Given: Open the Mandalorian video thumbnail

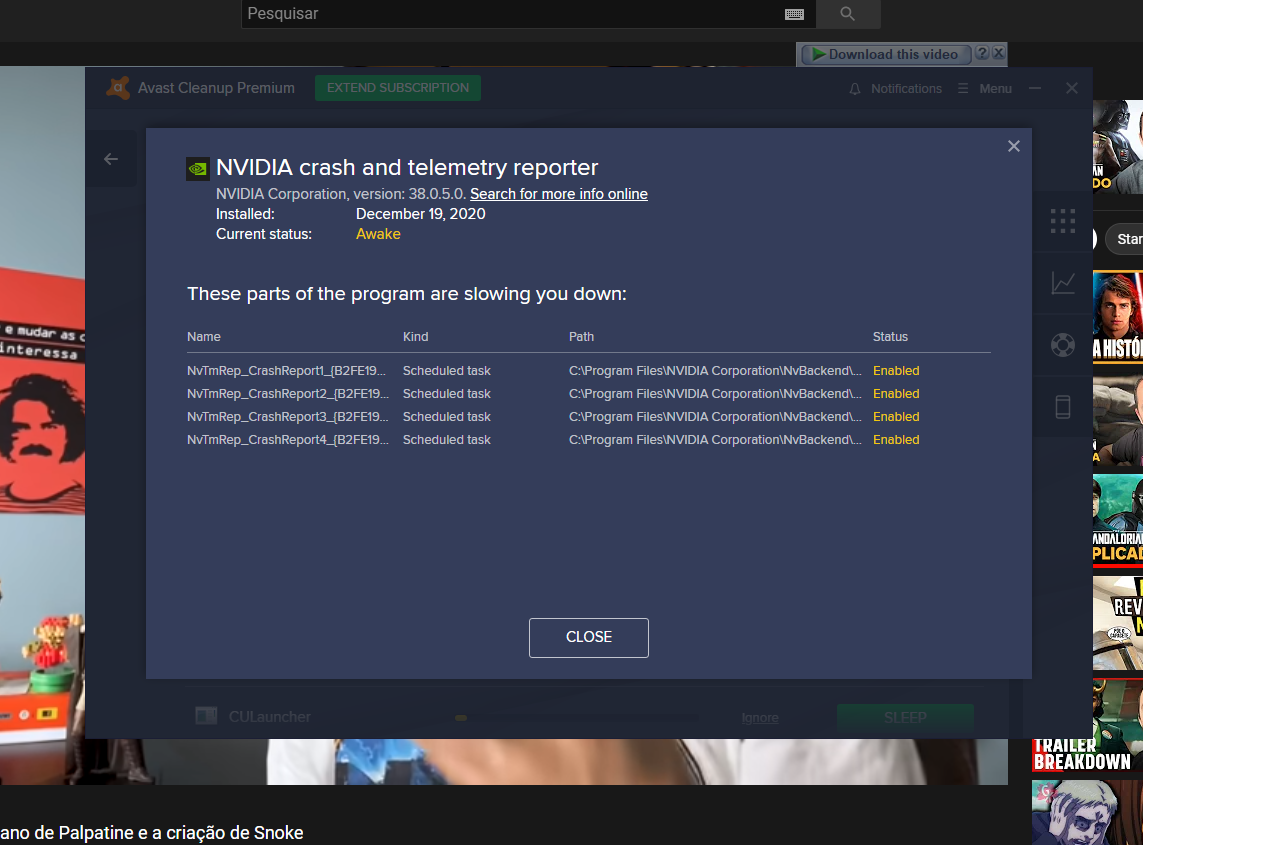Looking at the screenshot, I should [x=1118, y=520].
